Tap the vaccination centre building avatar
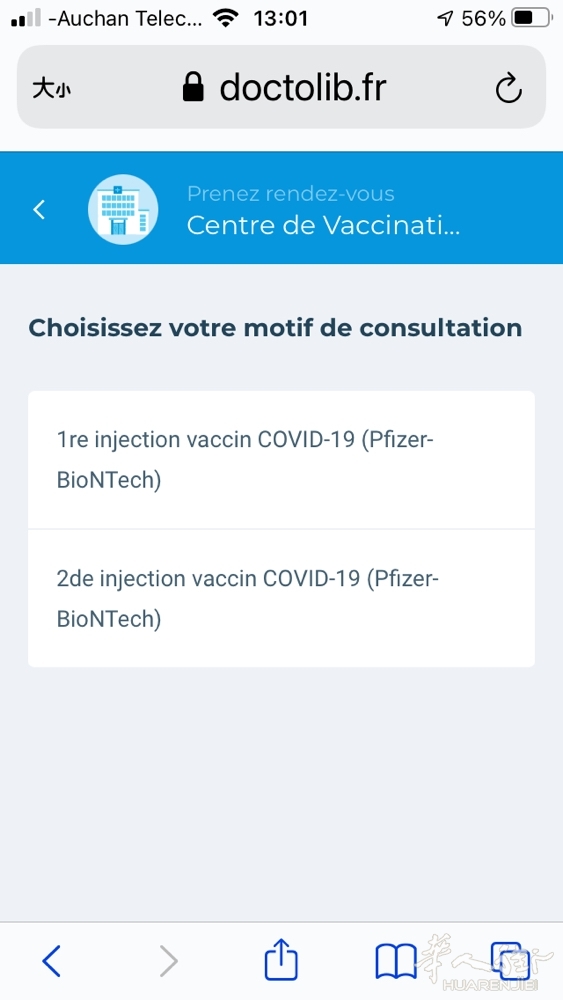 123,209
